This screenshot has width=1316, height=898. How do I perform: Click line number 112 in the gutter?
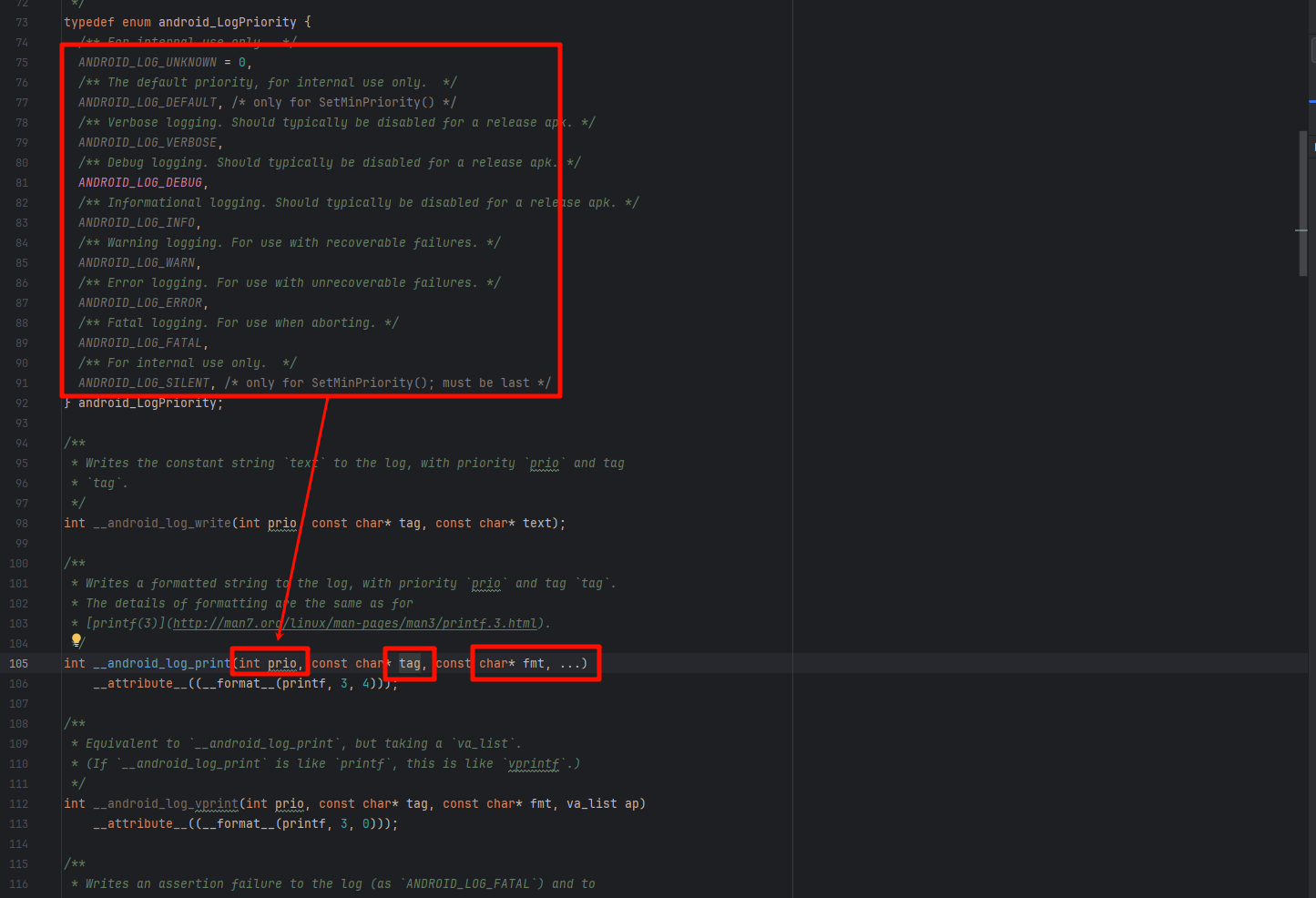pos(19,804)
